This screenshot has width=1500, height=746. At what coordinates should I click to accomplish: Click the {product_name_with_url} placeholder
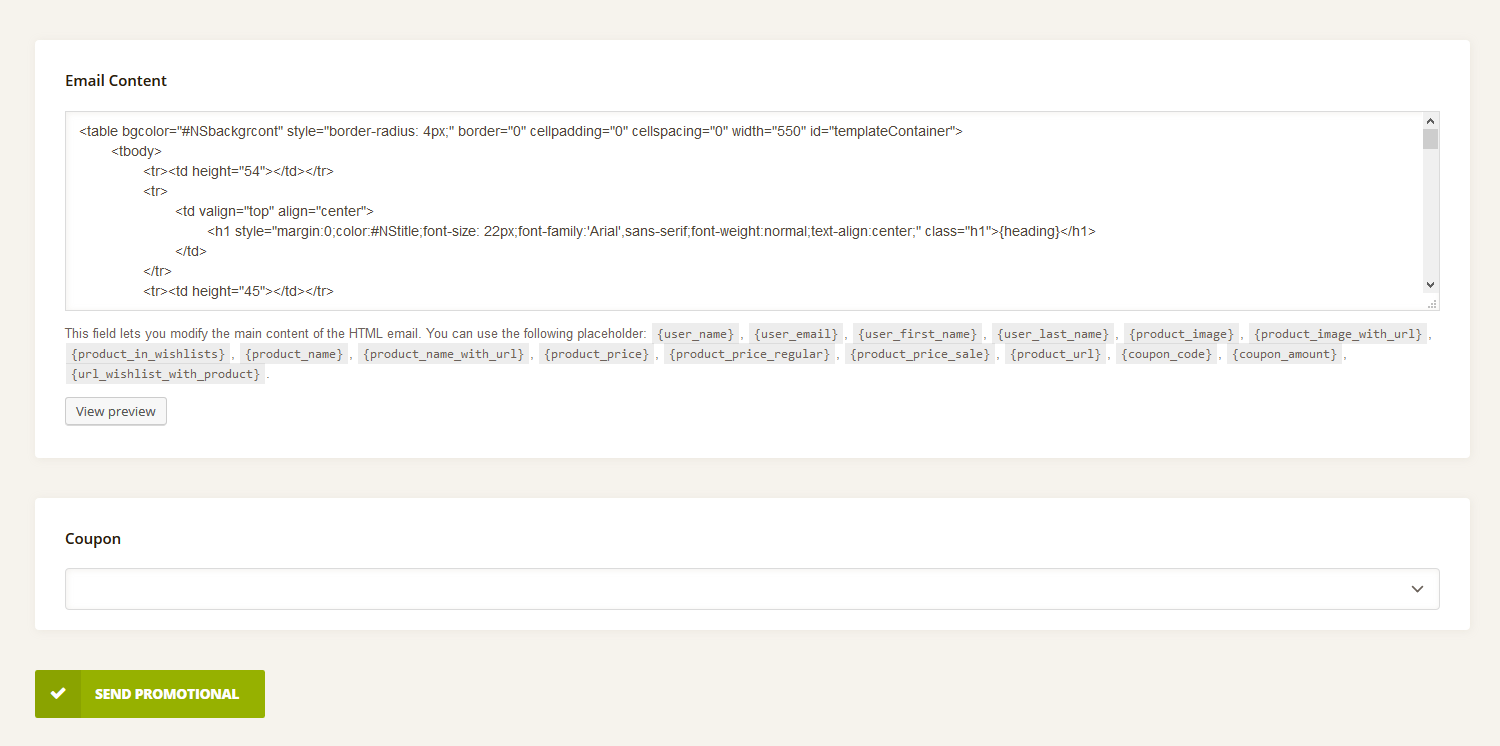click(x=444, y=354)
